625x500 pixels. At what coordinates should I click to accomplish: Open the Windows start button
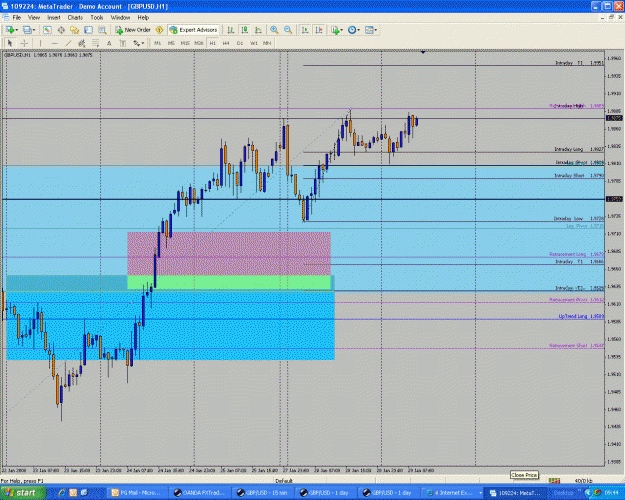tap(23, 493)
